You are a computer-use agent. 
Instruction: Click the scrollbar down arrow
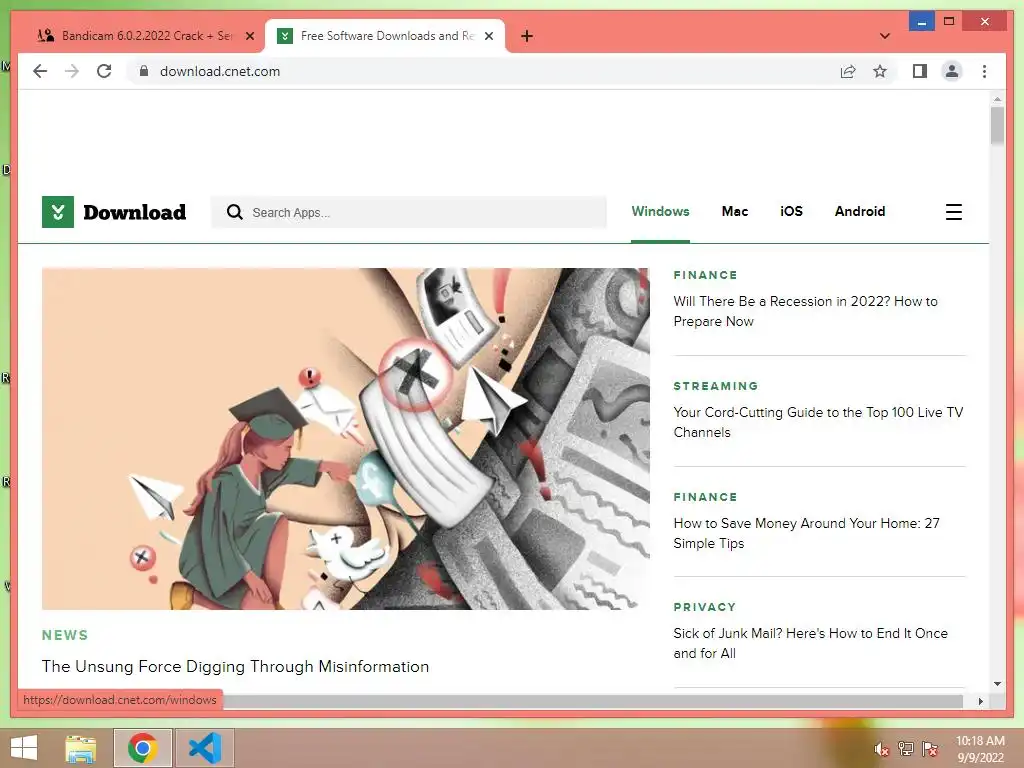point(997,684)
